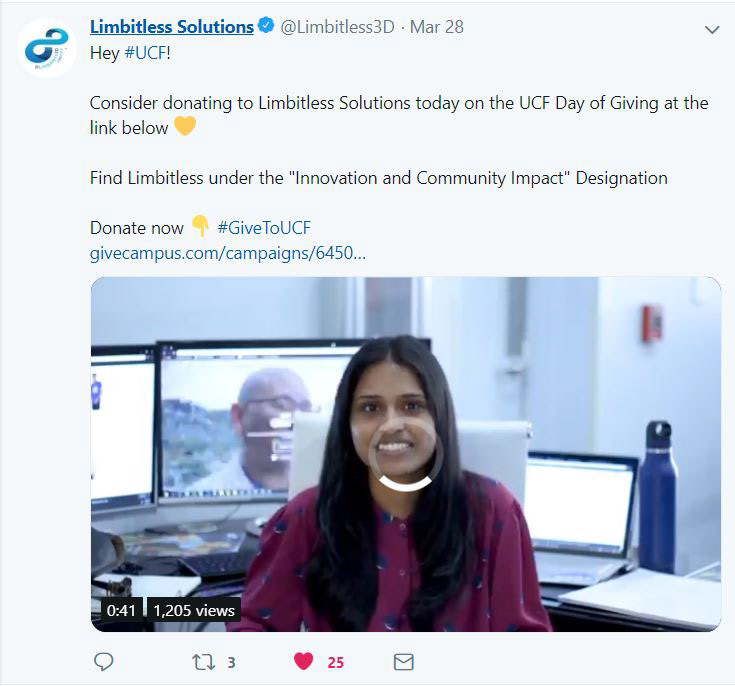Share tweet via envelope message icon
This screenshot has height=686, width=735.
point(403,662)
